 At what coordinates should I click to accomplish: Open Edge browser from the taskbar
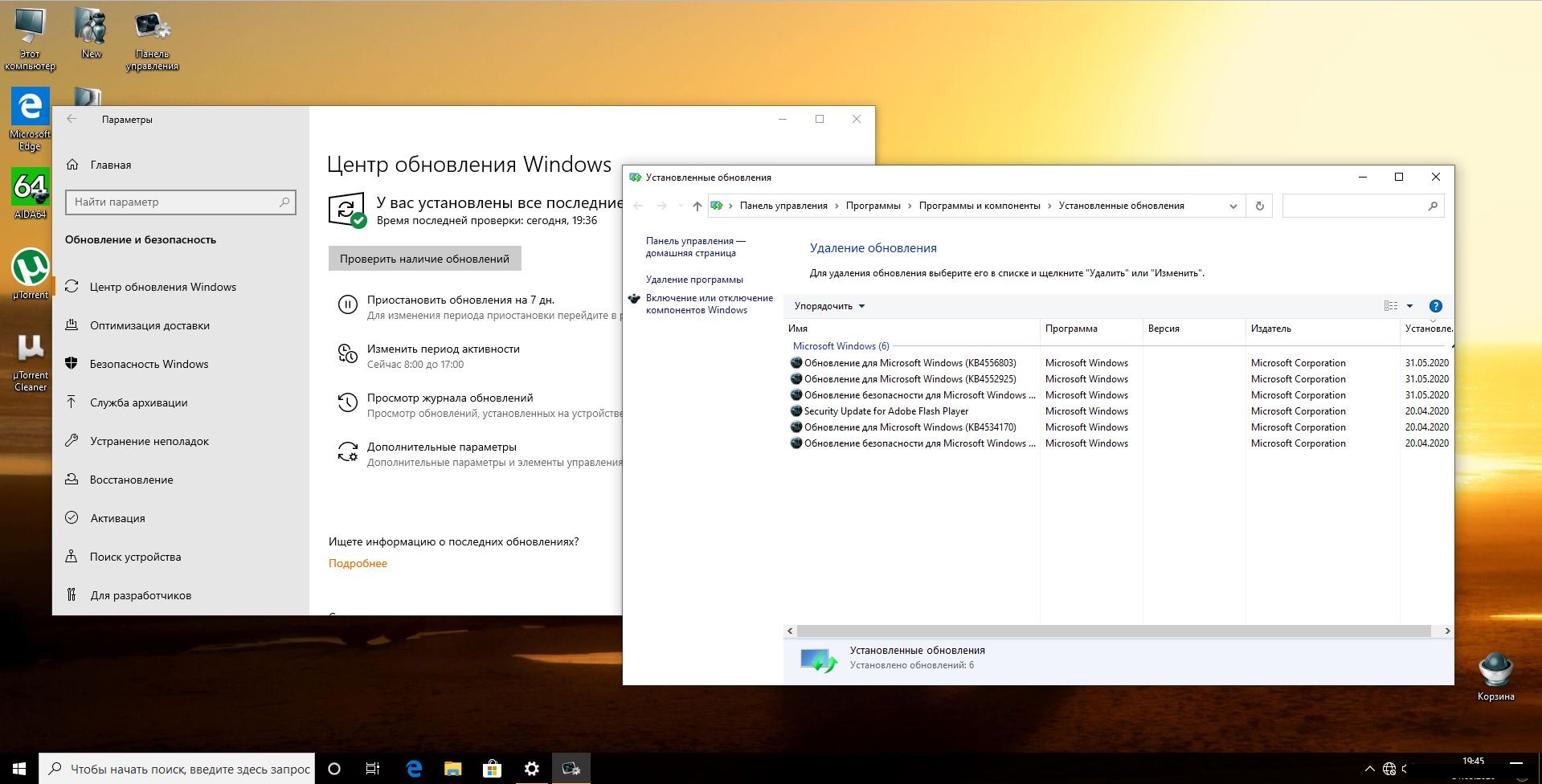click(414, 769)
